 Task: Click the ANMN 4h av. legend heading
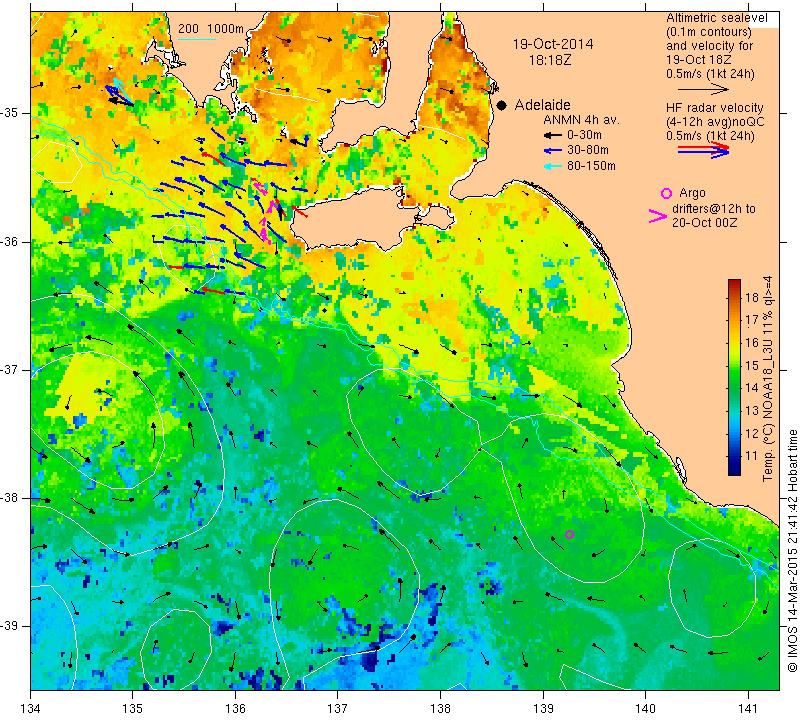click(581, 120)
